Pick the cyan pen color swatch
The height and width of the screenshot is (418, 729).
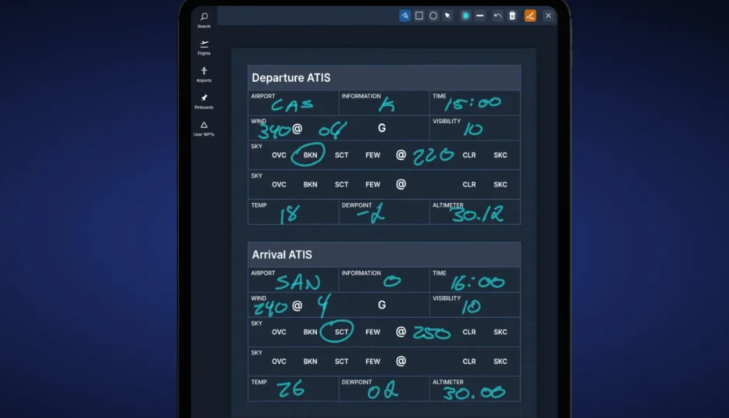pyautogui.click(x=466, y=16)
